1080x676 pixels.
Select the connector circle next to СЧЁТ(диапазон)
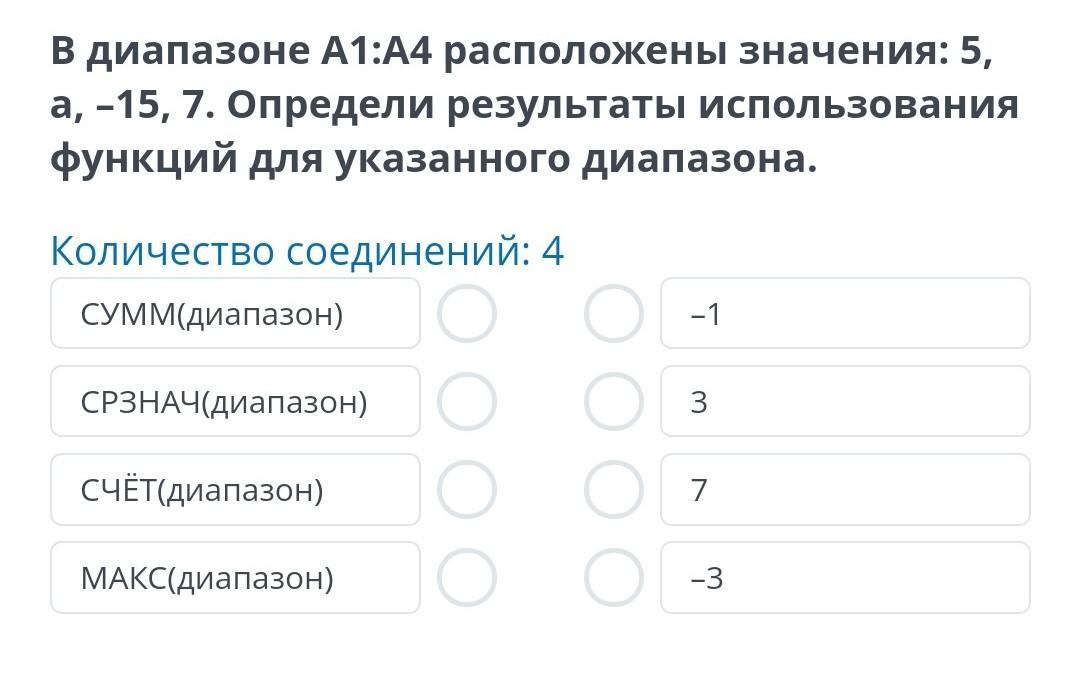(x=466, y=490)
